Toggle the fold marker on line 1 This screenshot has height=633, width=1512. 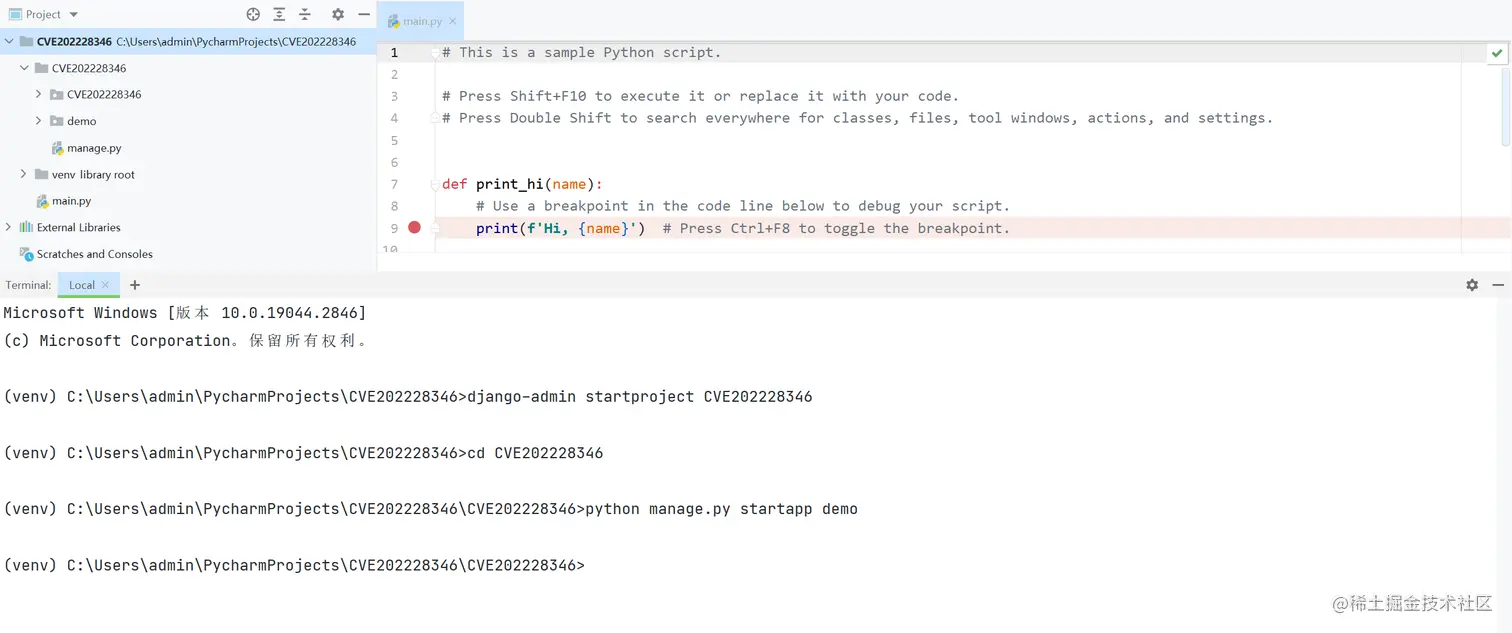(434, 52)
